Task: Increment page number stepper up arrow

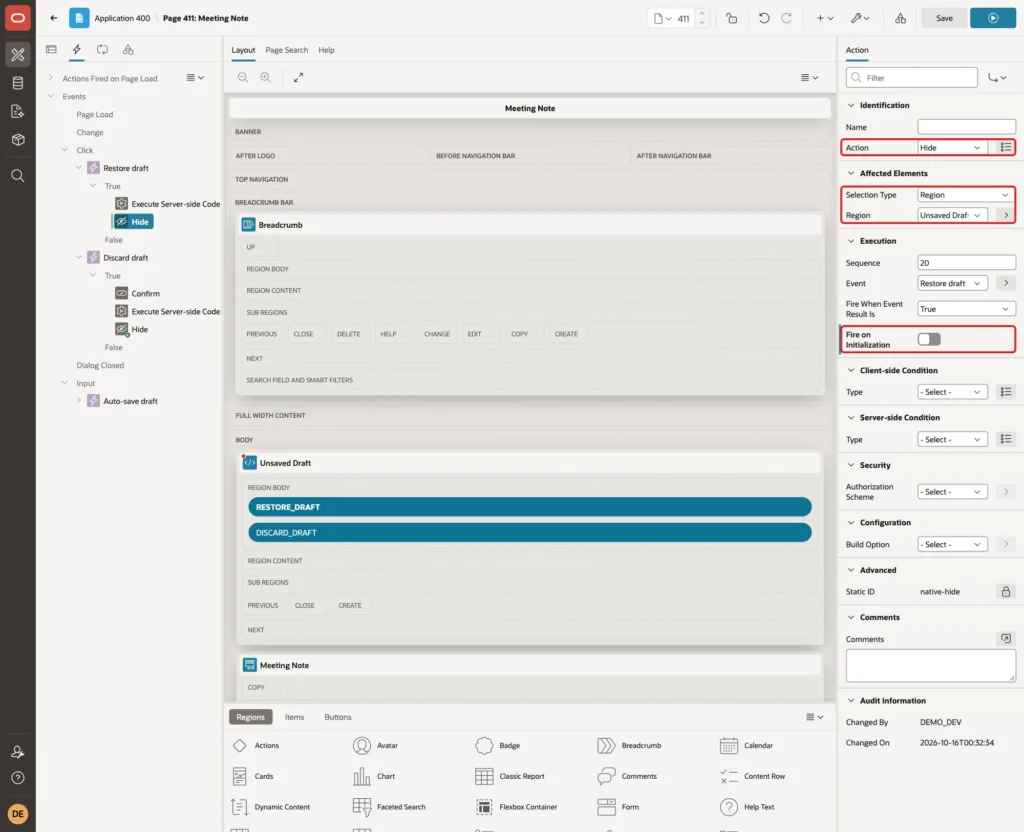Action: click(x=702, y=14)
